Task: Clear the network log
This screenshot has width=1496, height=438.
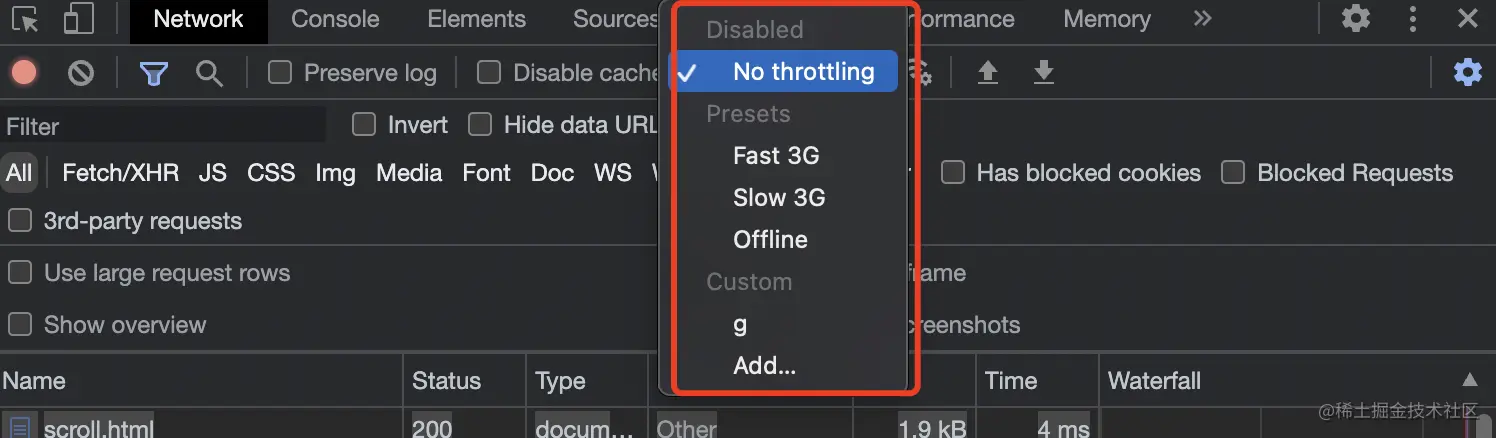Action: pyautogui.click(x=81, y=72)
